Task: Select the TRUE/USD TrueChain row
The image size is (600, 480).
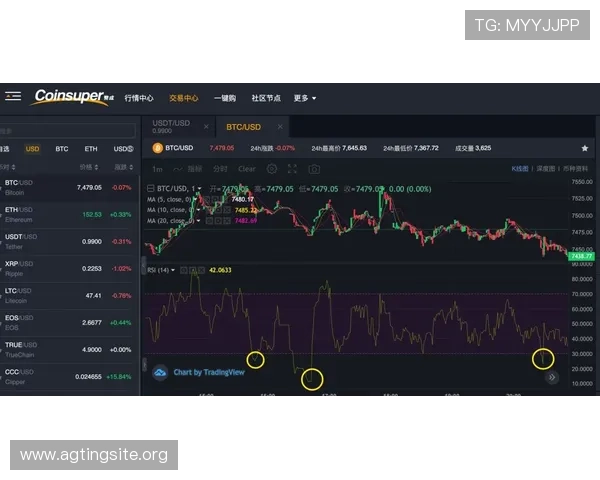Action: pyautogui.click(x=69, y=350)
